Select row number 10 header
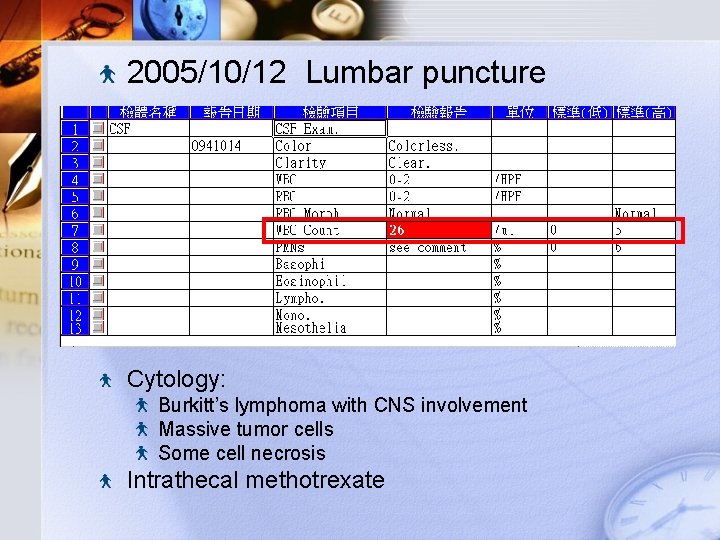720x540 pixels. pyautogui.click(x=75, y=281)
